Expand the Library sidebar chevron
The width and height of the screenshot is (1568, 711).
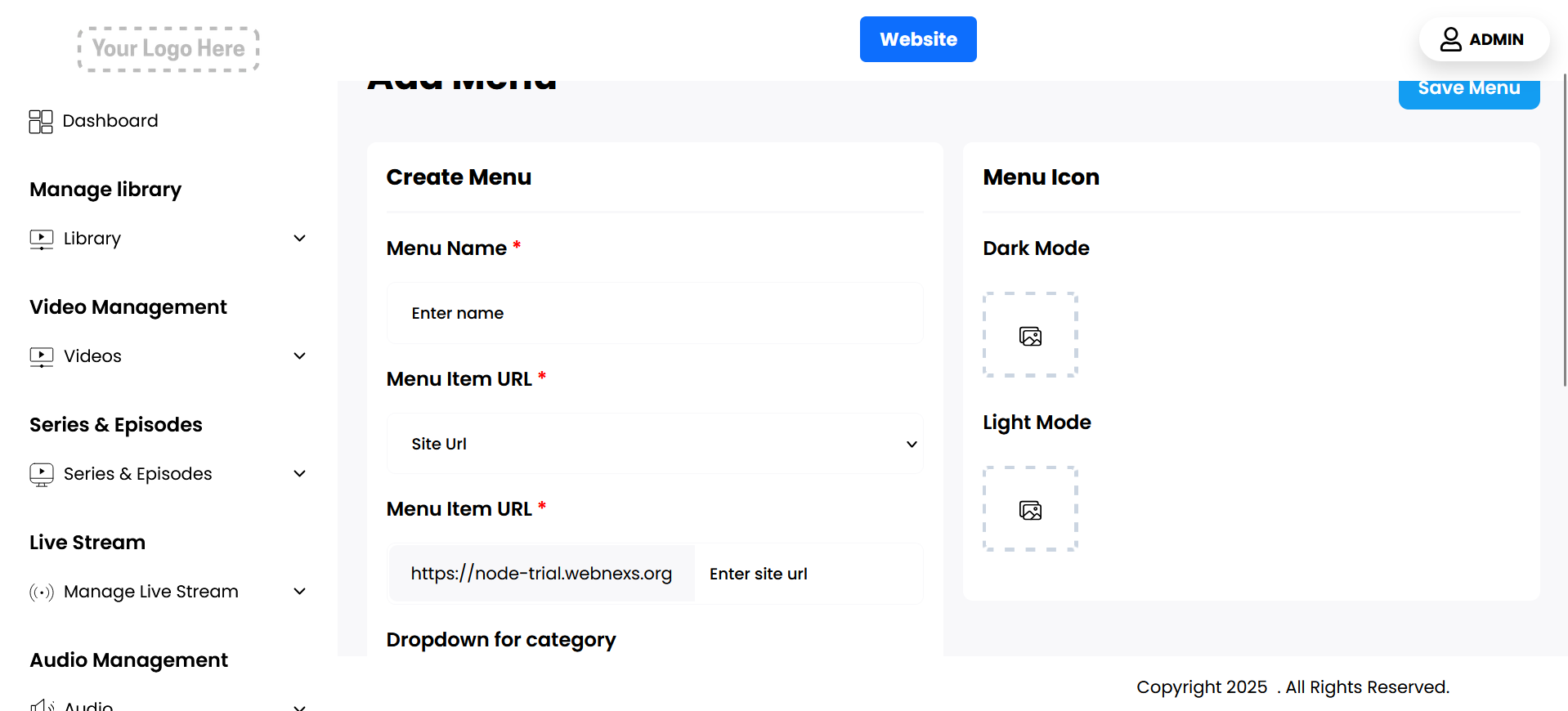pyautogui.click(x=300, y=239)
